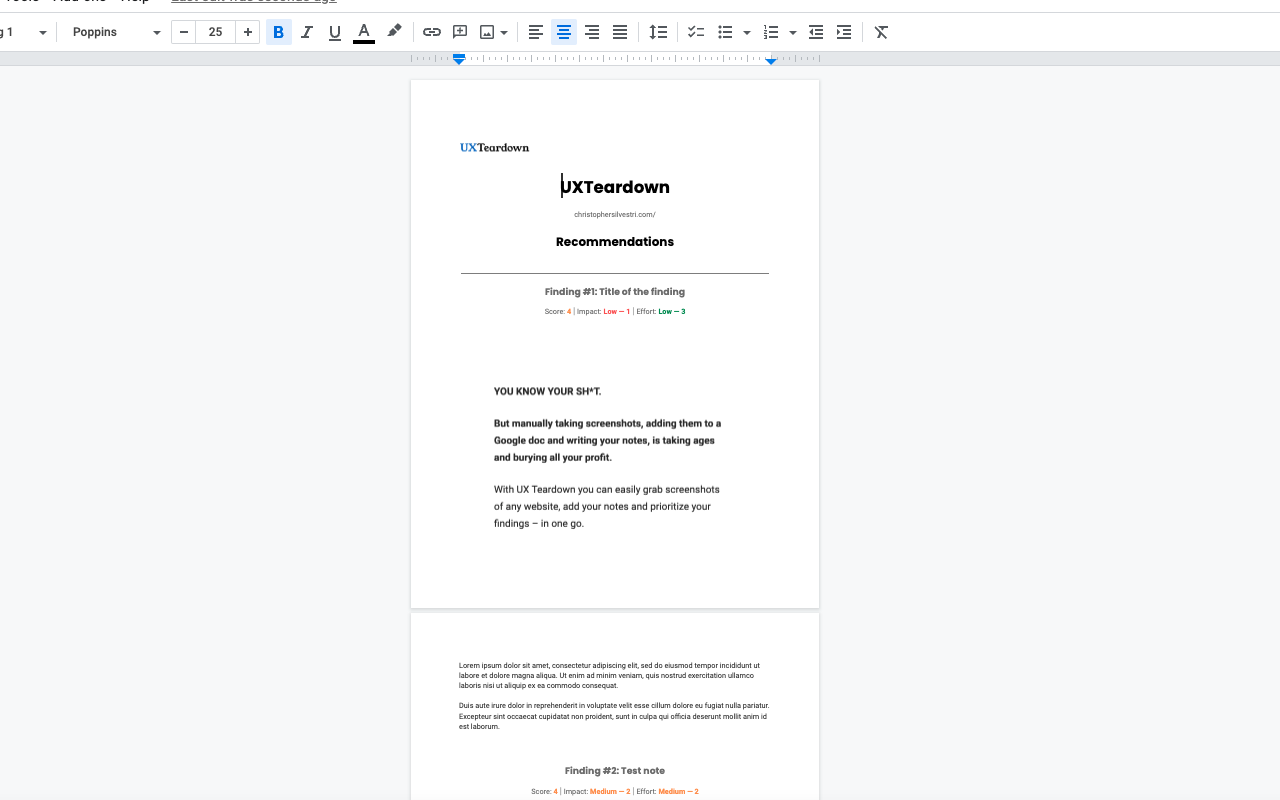The image size is (1280, 800).
Task: Insert a checklist
Action: pyautogui.click(x=696, y=32)
